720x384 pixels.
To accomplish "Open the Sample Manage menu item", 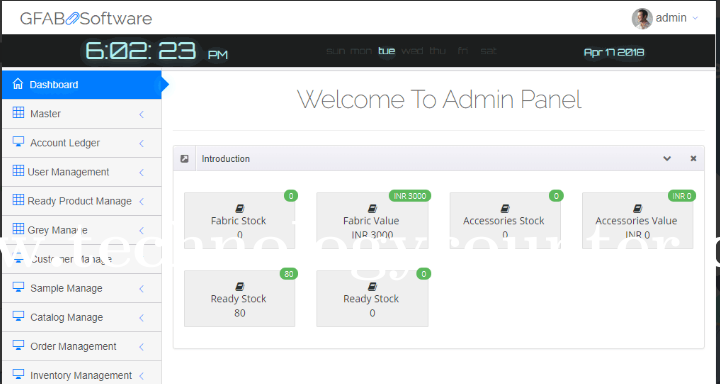I will click(82, 288).
